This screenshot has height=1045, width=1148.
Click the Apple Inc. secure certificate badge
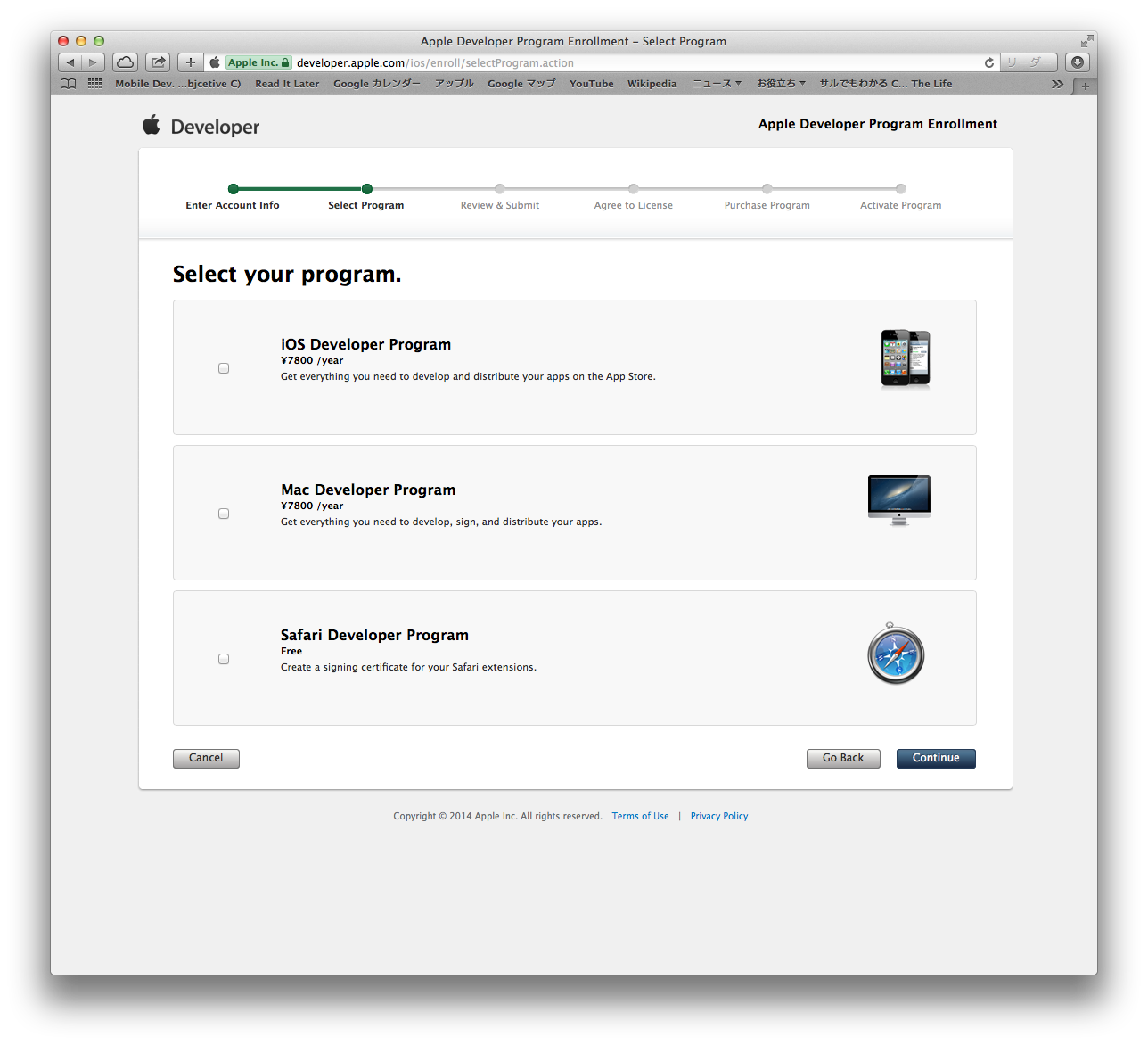tap(258, 62)
